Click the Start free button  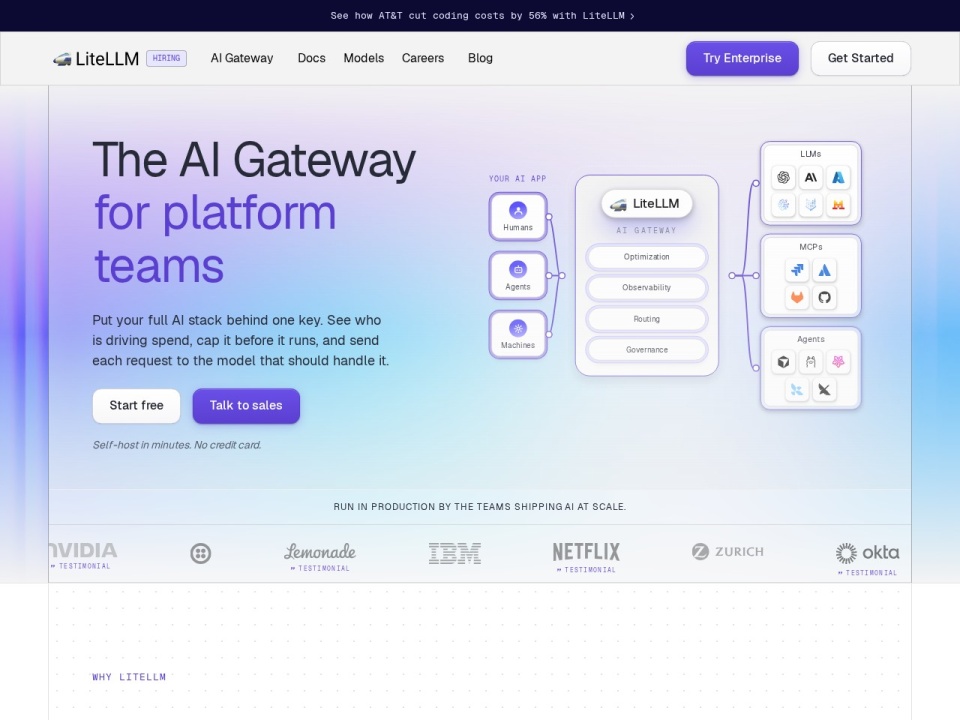click(x=137, y=405)
